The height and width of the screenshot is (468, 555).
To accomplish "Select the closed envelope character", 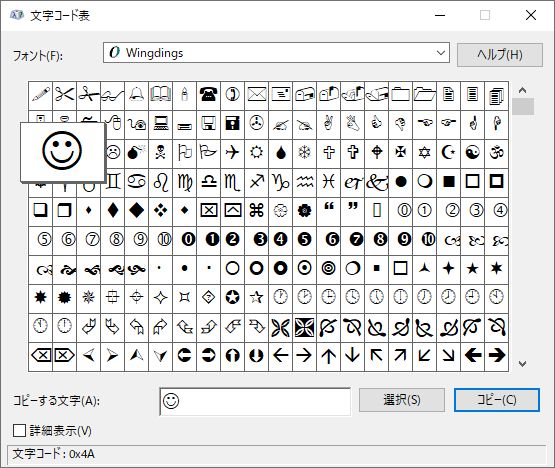I will [x=257, y=95].
